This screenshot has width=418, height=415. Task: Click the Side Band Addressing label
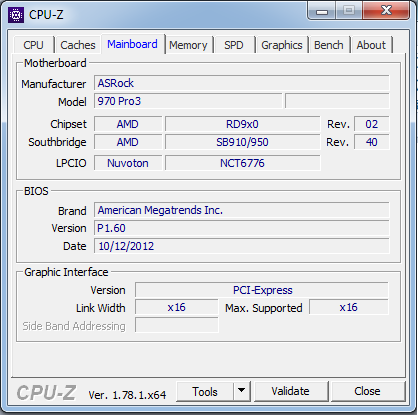click(x=74, y=326)
